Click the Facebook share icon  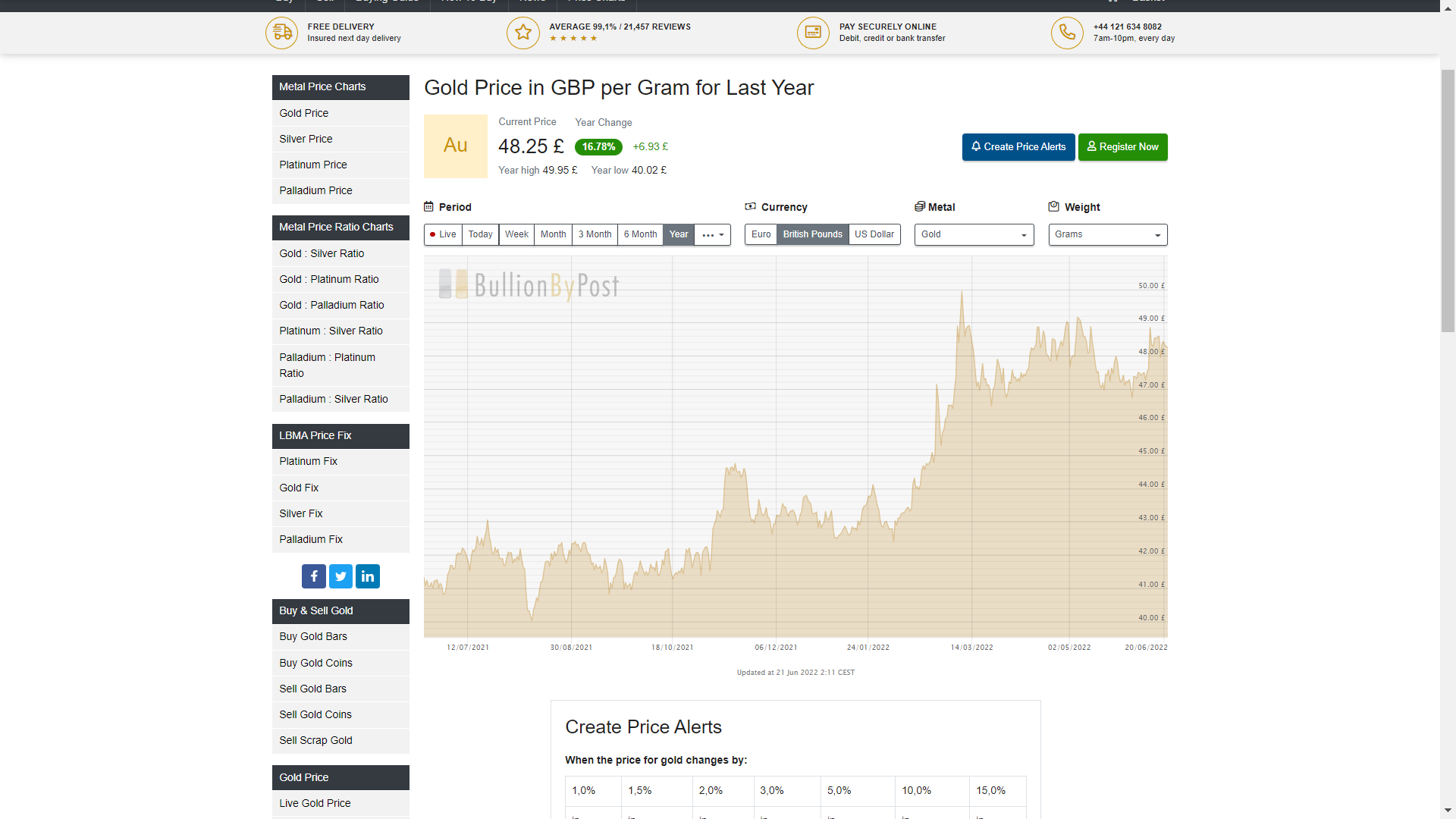pos(313,576)
